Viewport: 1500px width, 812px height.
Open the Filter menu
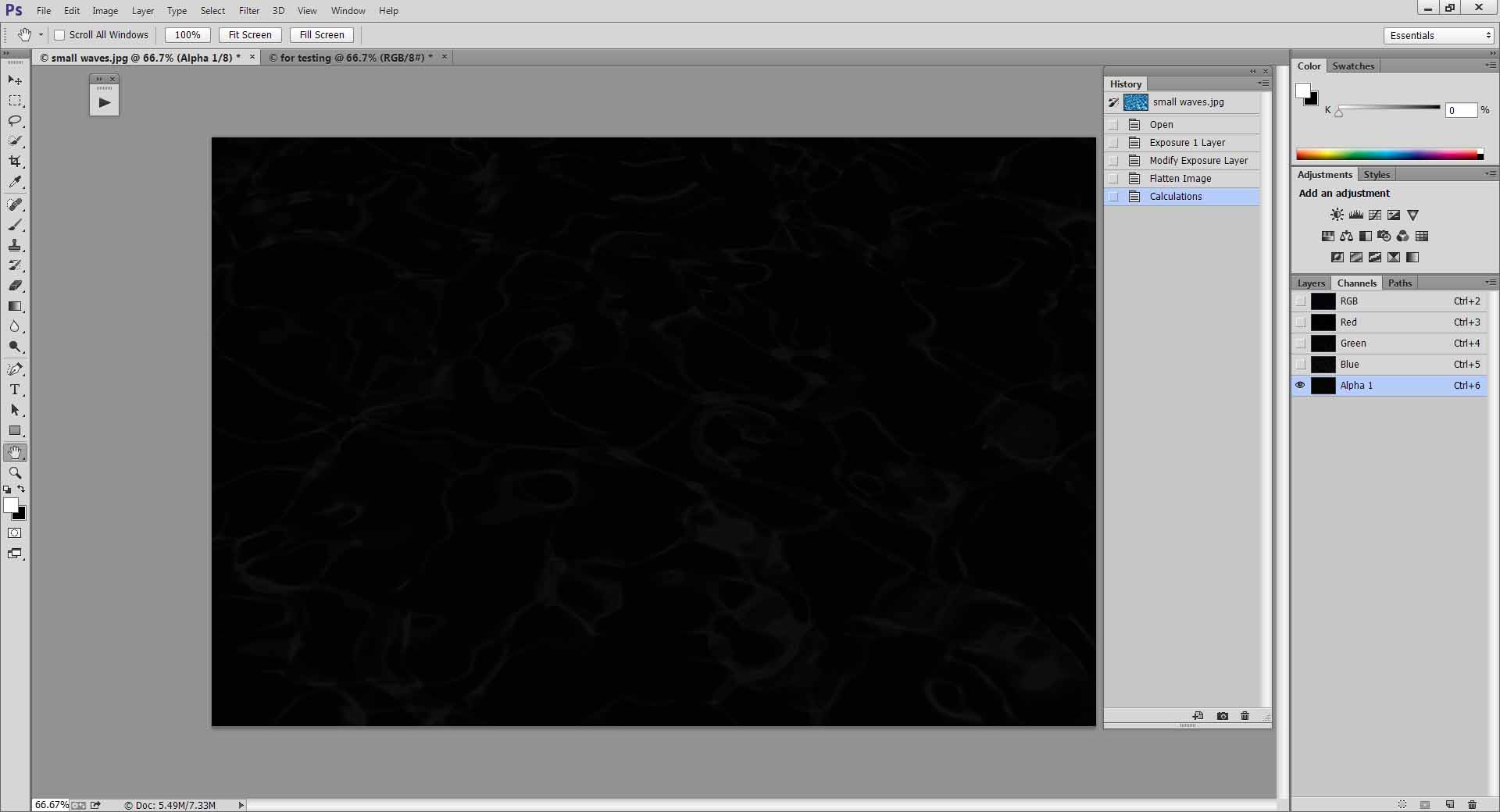(x=249, y=11)
